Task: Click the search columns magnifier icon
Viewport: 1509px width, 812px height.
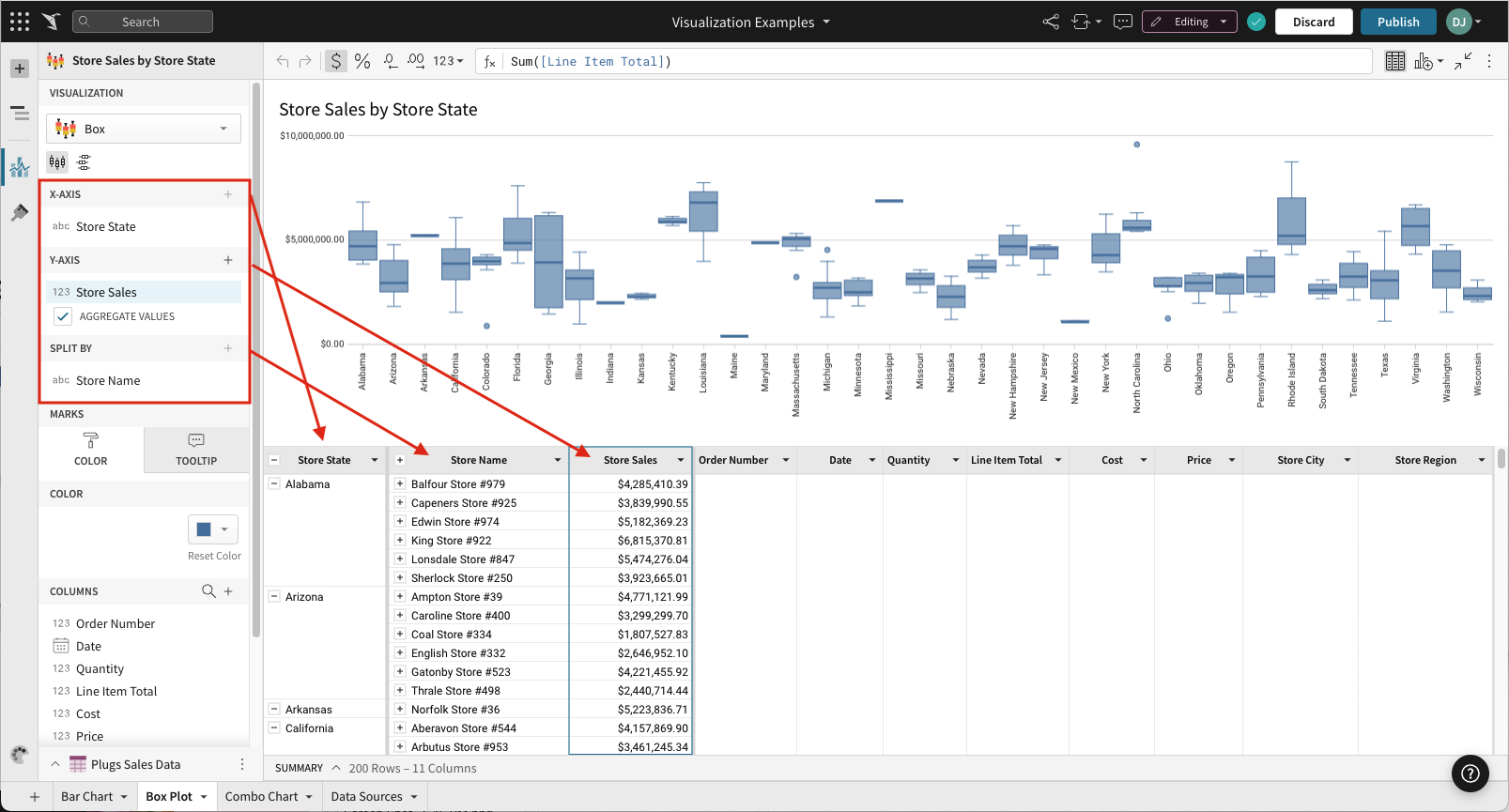Action: click(208, 591)
